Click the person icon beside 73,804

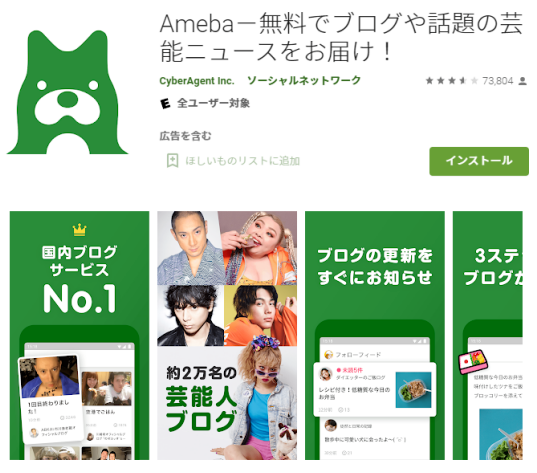(522, 81)
